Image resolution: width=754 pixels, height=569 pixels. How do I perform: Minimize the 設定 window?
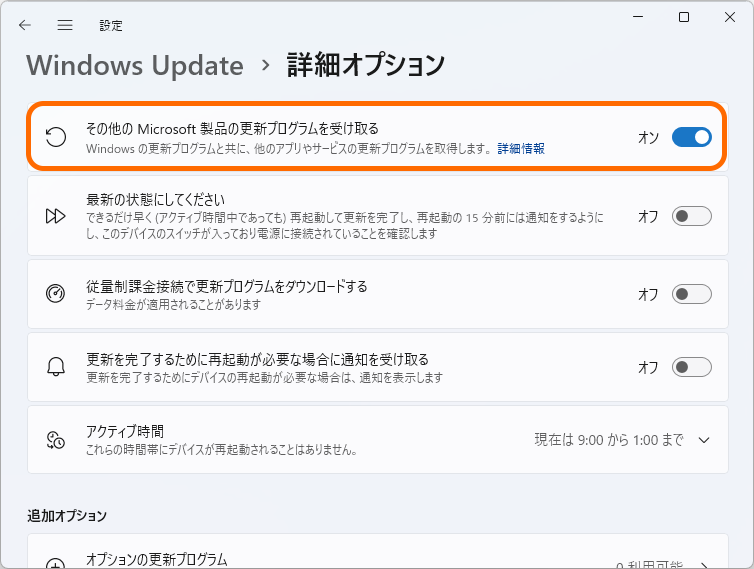(x=638, y=17)
